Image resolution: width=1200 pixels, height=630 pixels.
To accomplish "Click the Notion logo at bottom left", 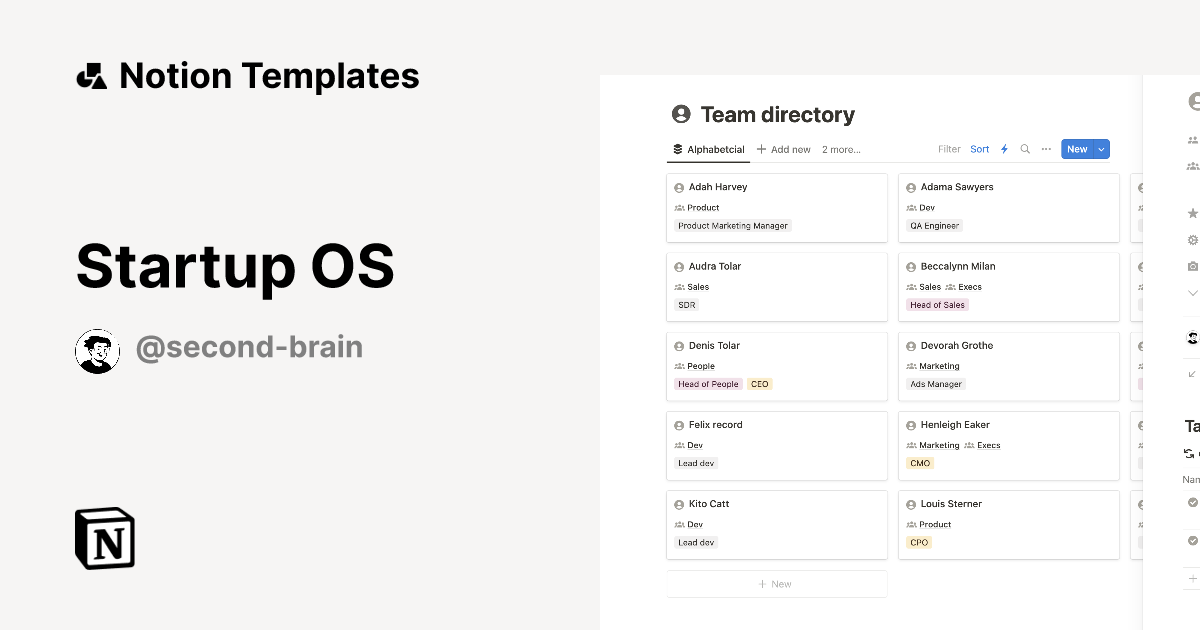I will [104, 539].
